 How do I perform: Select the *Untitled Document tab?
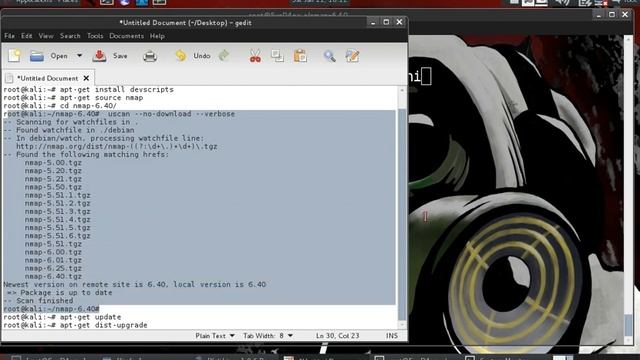pyautogui.click(x=47, y=78)
